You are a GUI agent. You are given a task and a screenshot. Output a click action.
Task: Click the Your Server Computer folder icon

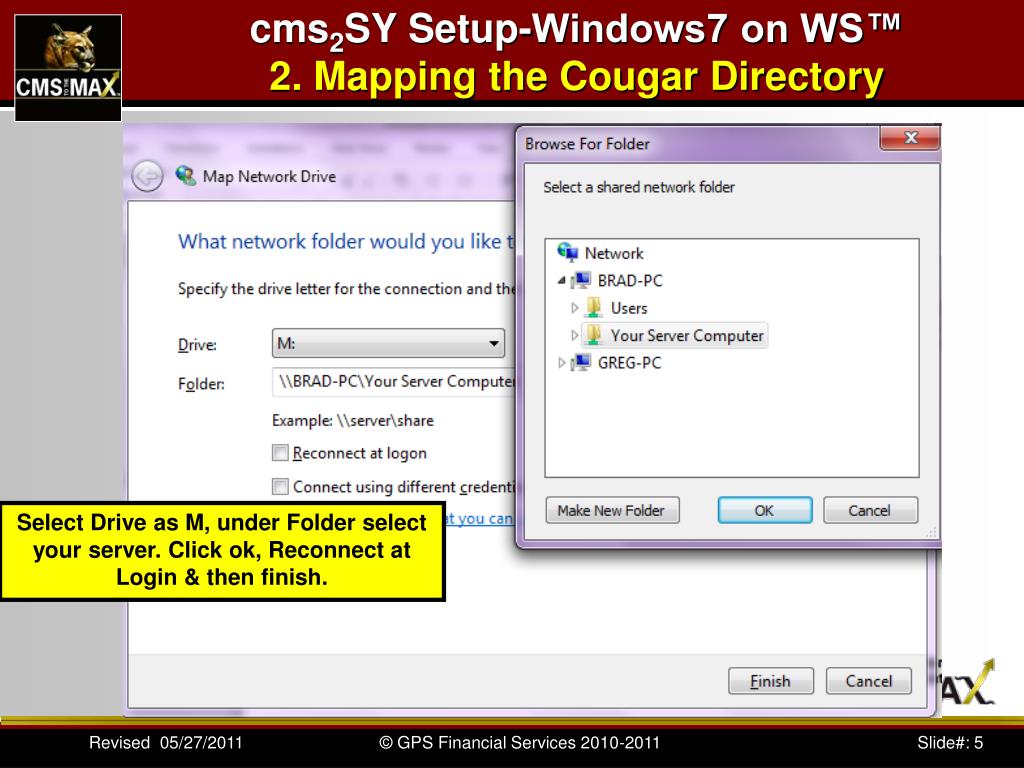click(x=594, y=335)
